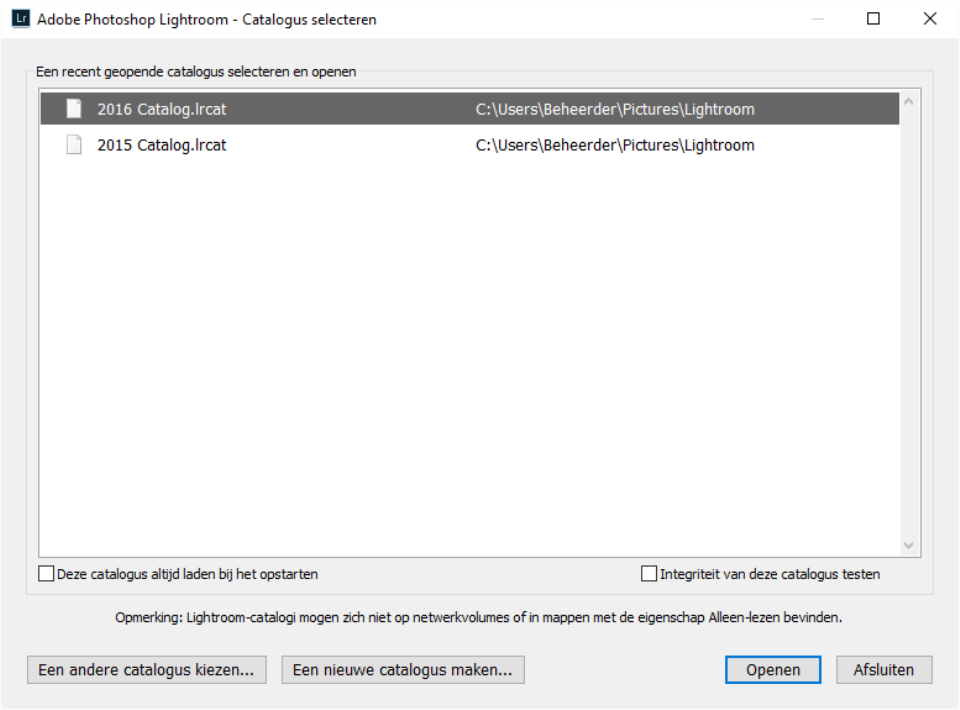This screenshot has height=710, width=960.
Task: Select the 2015 Catalog.lrcat entry
Action: pyautogui.click(x=470, y=145)
